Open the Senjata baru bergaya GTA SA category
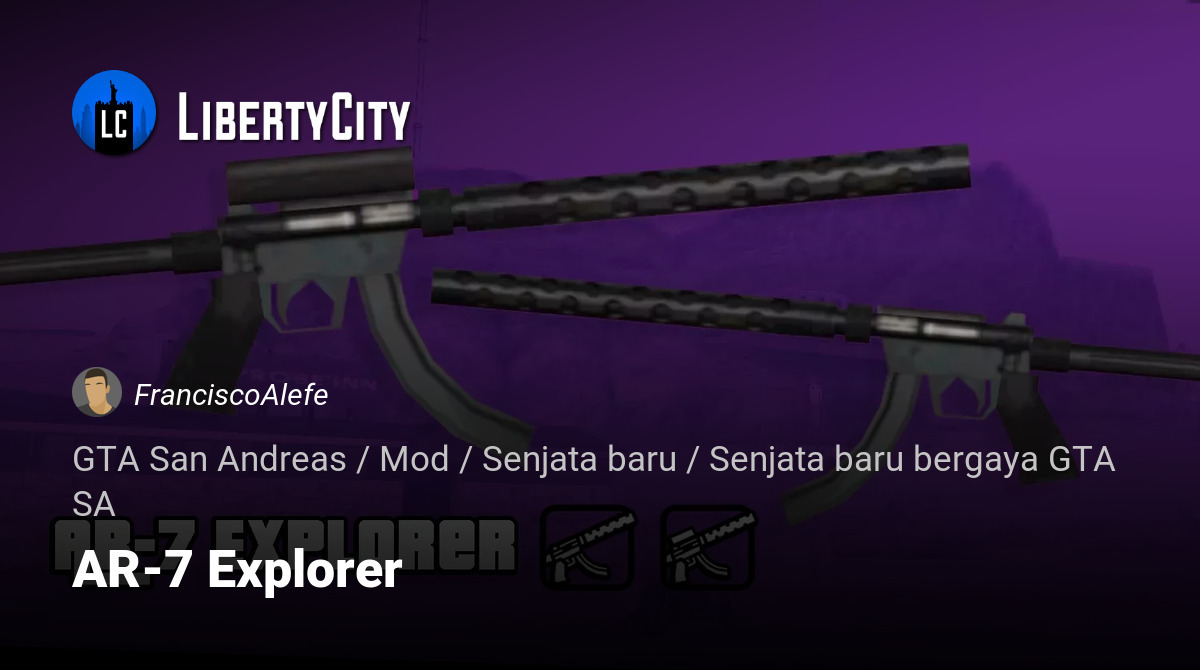 coord(593,481)
